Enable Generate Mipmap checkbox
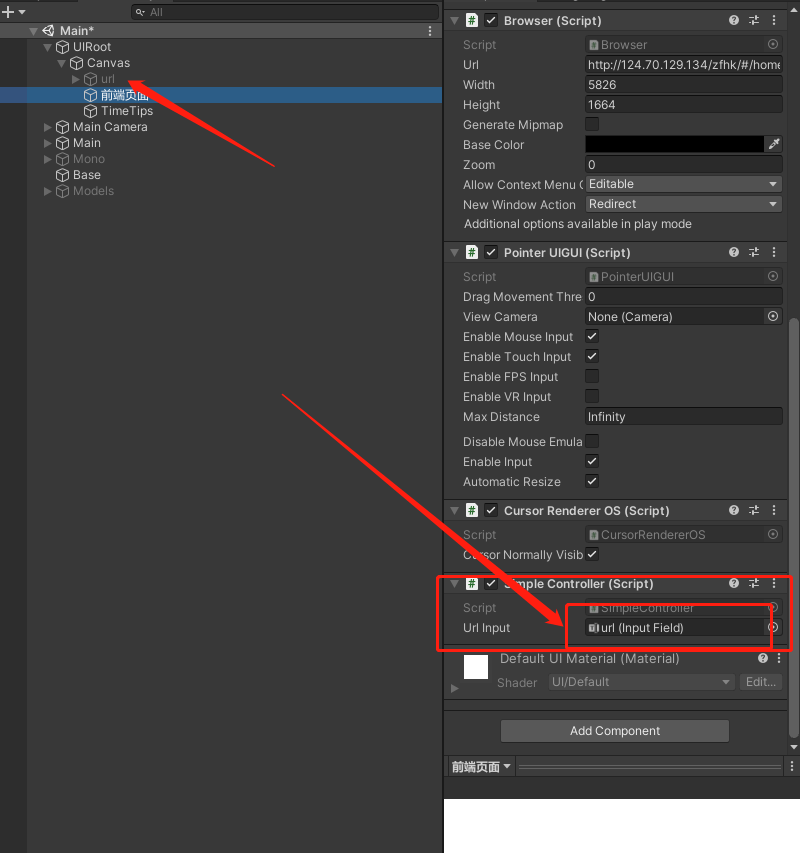800x853 pixels. click(592, 124)
